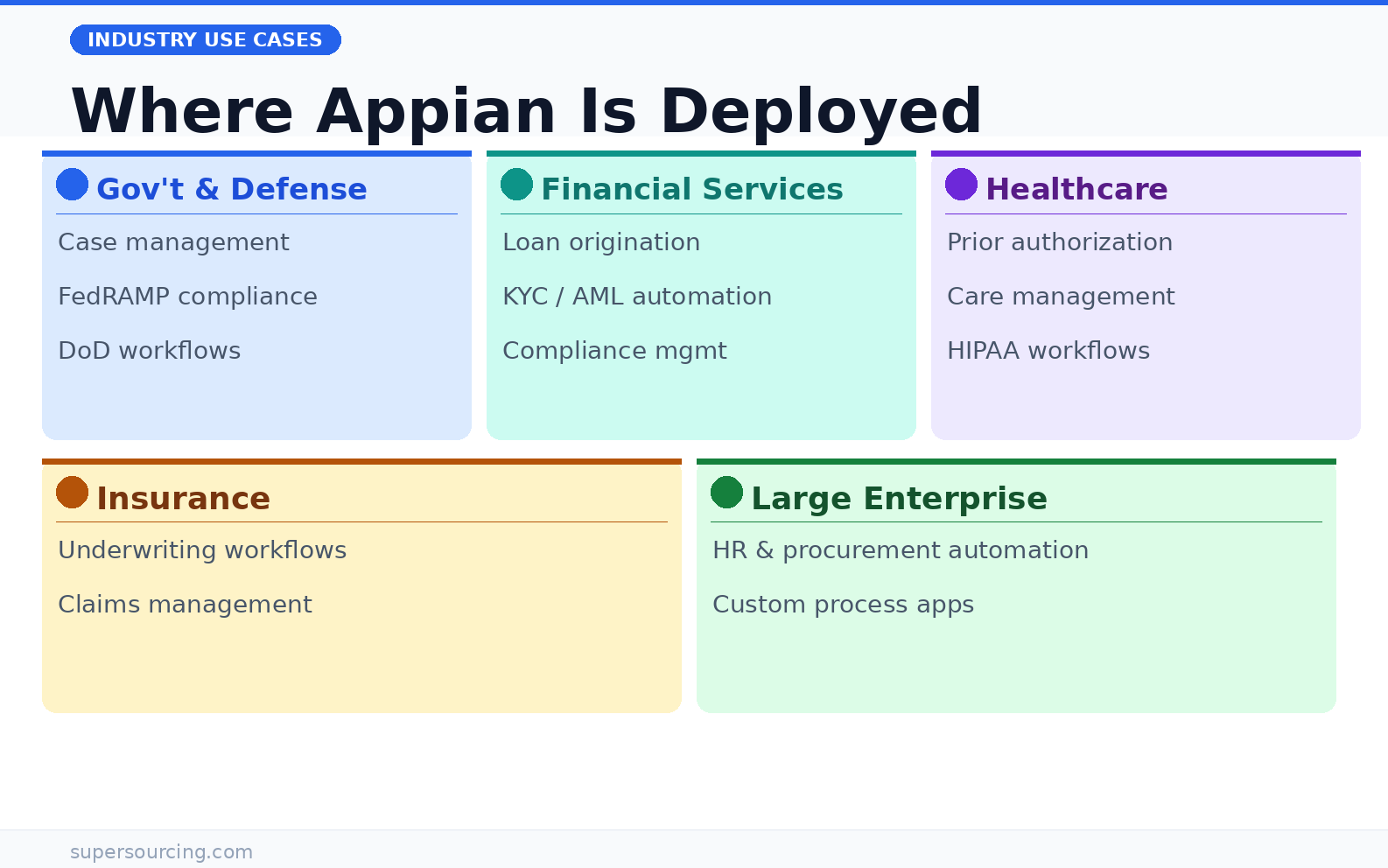Click the DoD workflows item

coord(149,351)
